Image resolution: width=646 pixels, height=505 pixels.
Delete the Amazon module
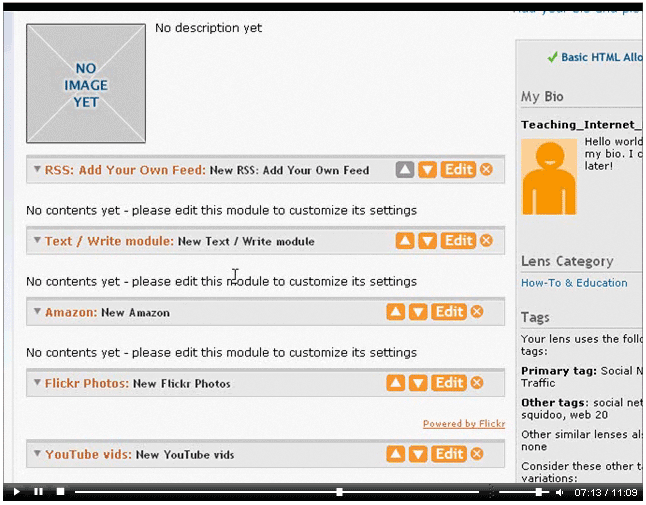tap(477, 311)
